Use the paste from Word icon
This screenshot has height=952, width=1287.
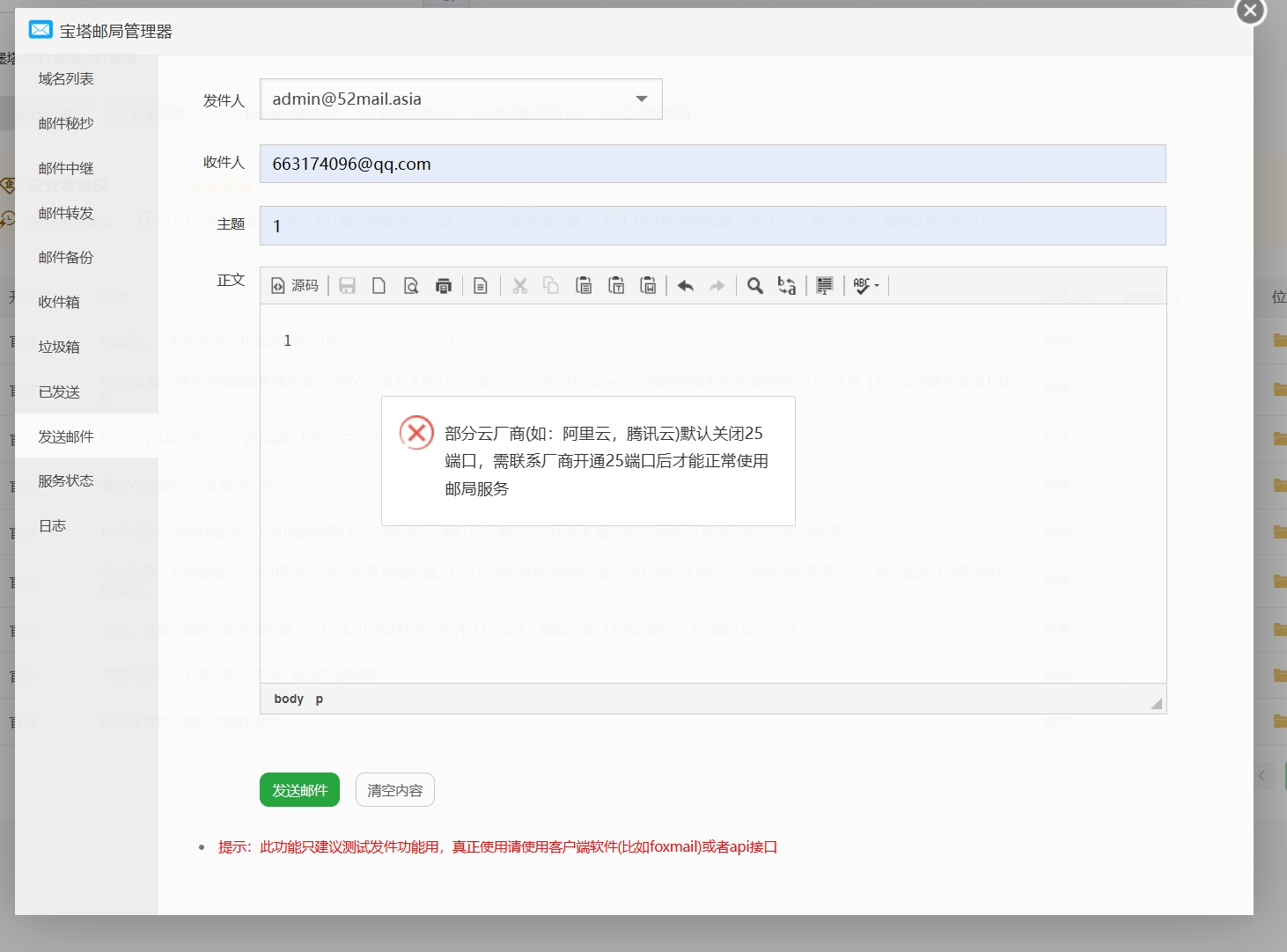(x=649, y=285)
